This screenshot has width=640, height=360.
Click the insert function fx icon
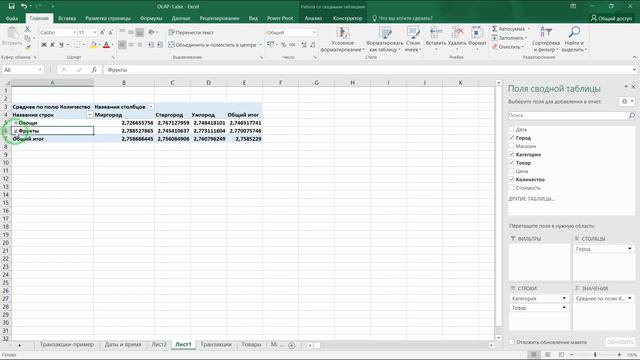94,70
